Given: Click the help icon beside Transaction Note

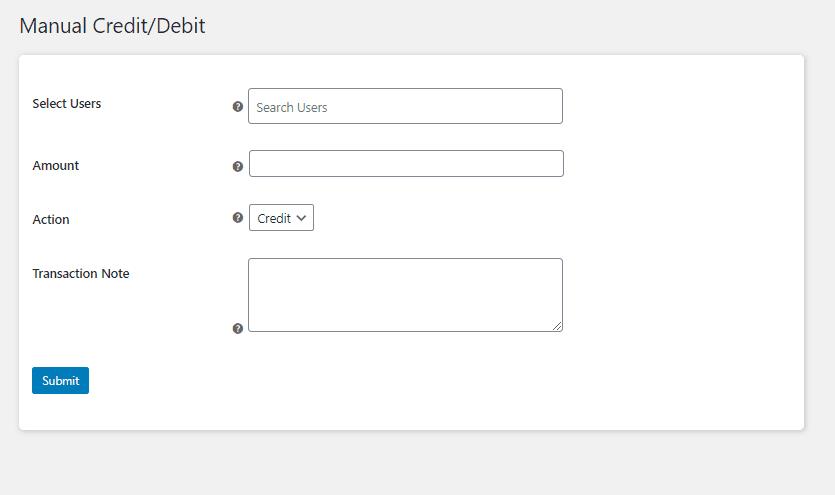Looking at the screenshot, I should pos(238,328).
